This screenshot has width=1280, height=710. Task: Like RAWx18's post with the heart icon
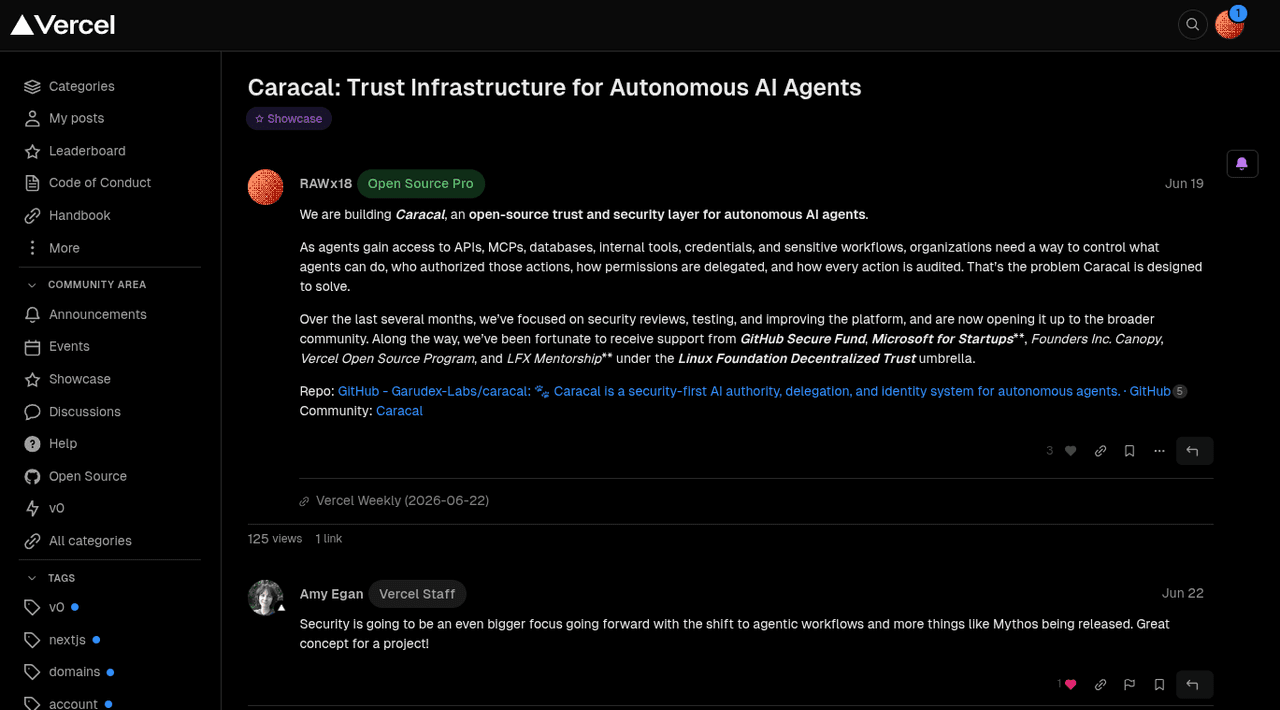click(1071, 451)
